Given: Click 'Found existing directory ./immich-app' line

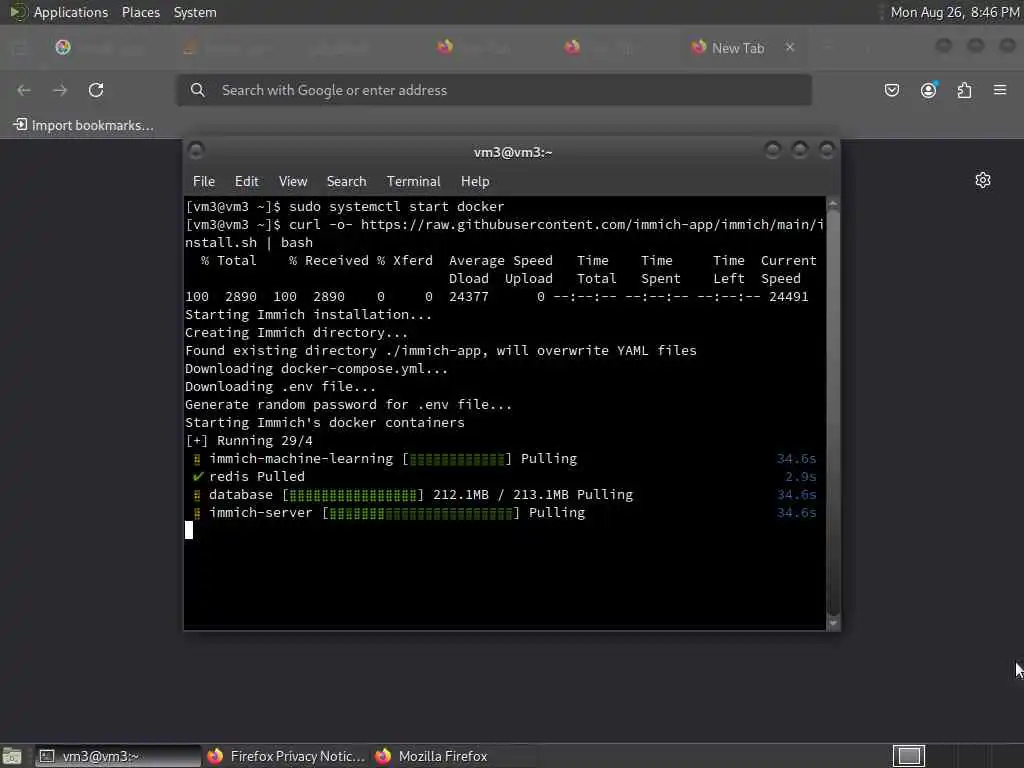Looking at the screenshot, I should tap(441, 351).
